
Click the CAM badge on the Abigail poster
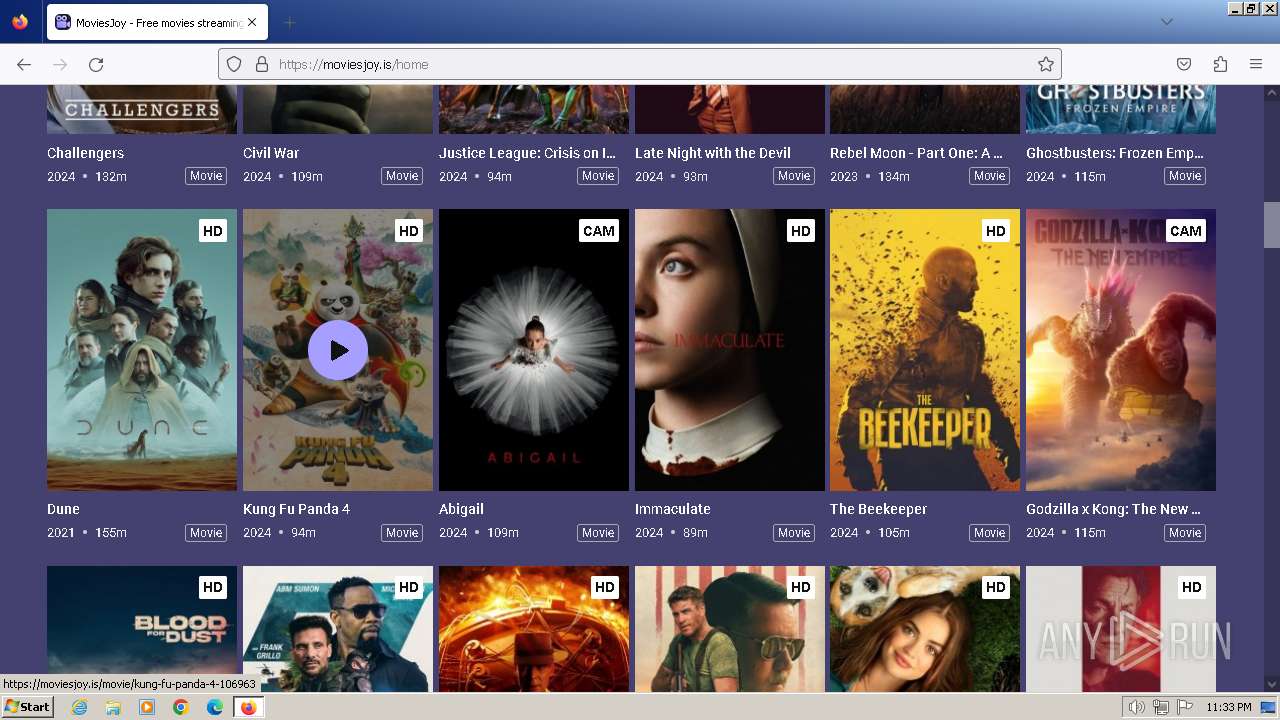598,231
